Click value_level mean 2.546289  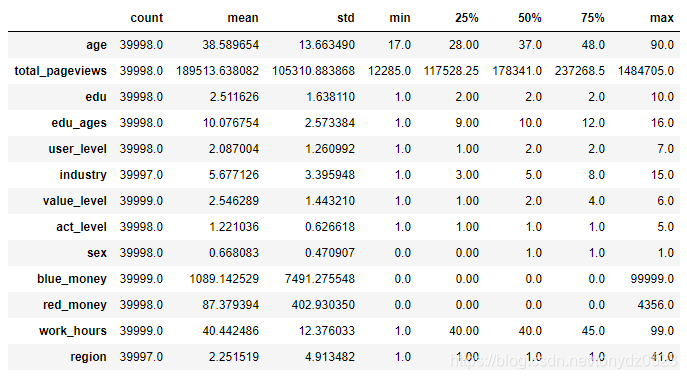(234, 201)
